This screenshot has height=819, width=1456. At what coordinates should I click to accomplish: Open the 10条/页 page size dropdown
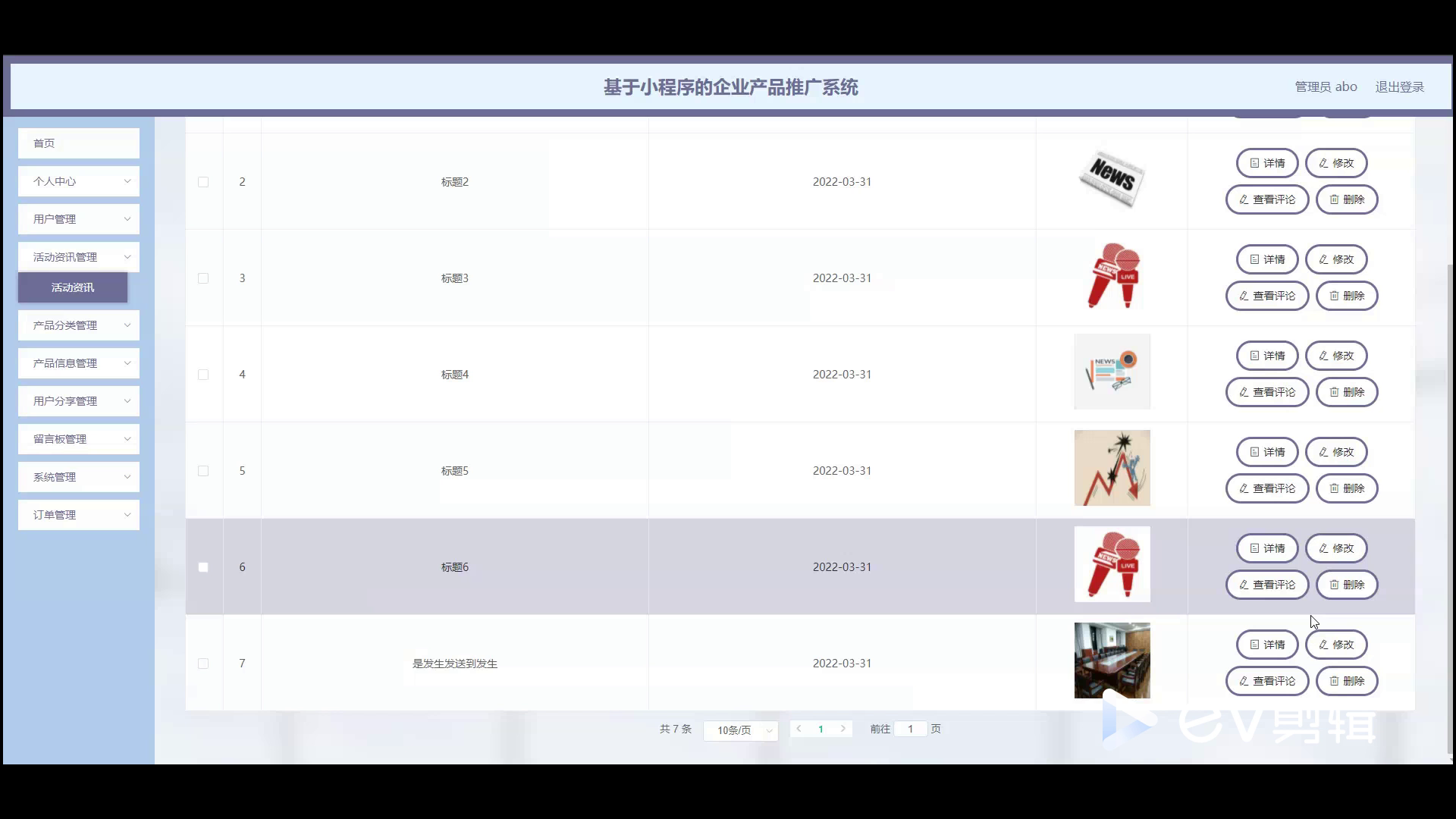point(741,730)
